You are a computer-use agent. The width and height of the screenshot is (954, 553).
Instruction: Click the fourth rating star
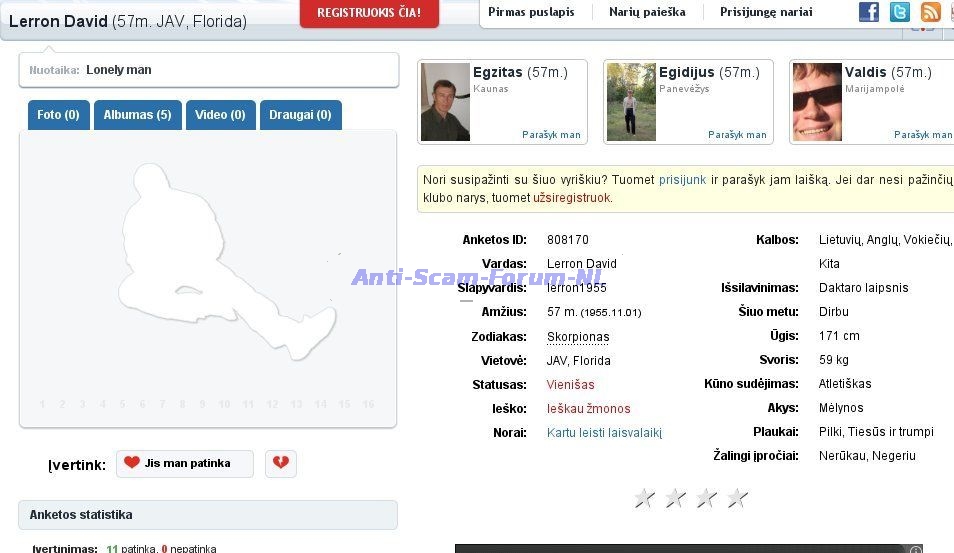click(x=737, y=497)
